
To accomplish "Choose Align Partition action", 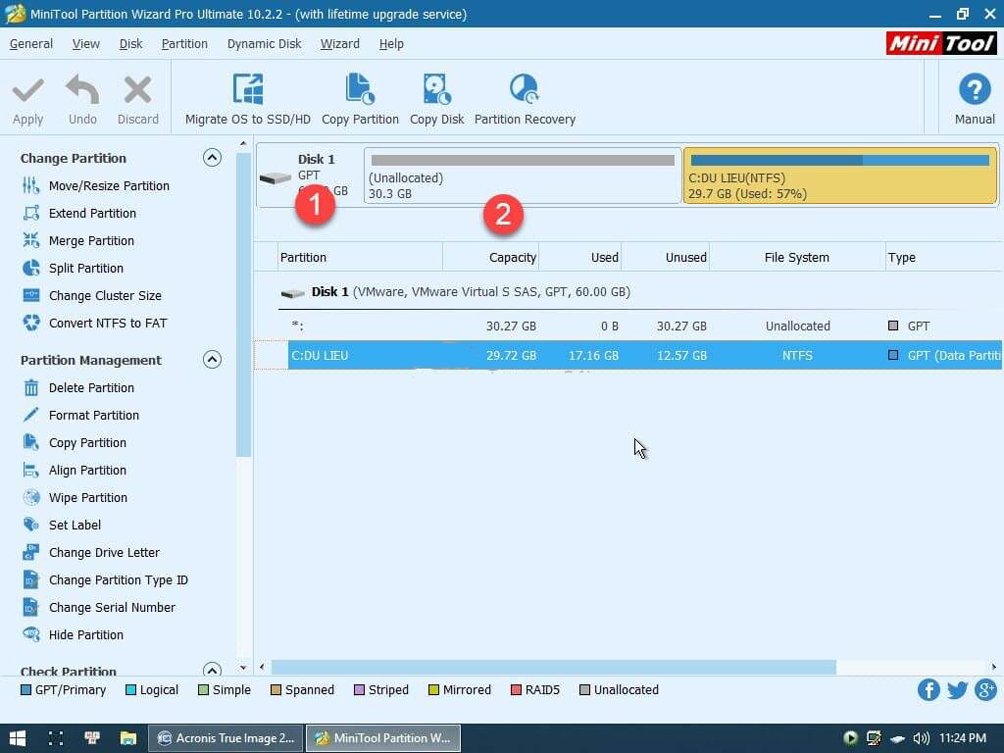I will (87, 471).
